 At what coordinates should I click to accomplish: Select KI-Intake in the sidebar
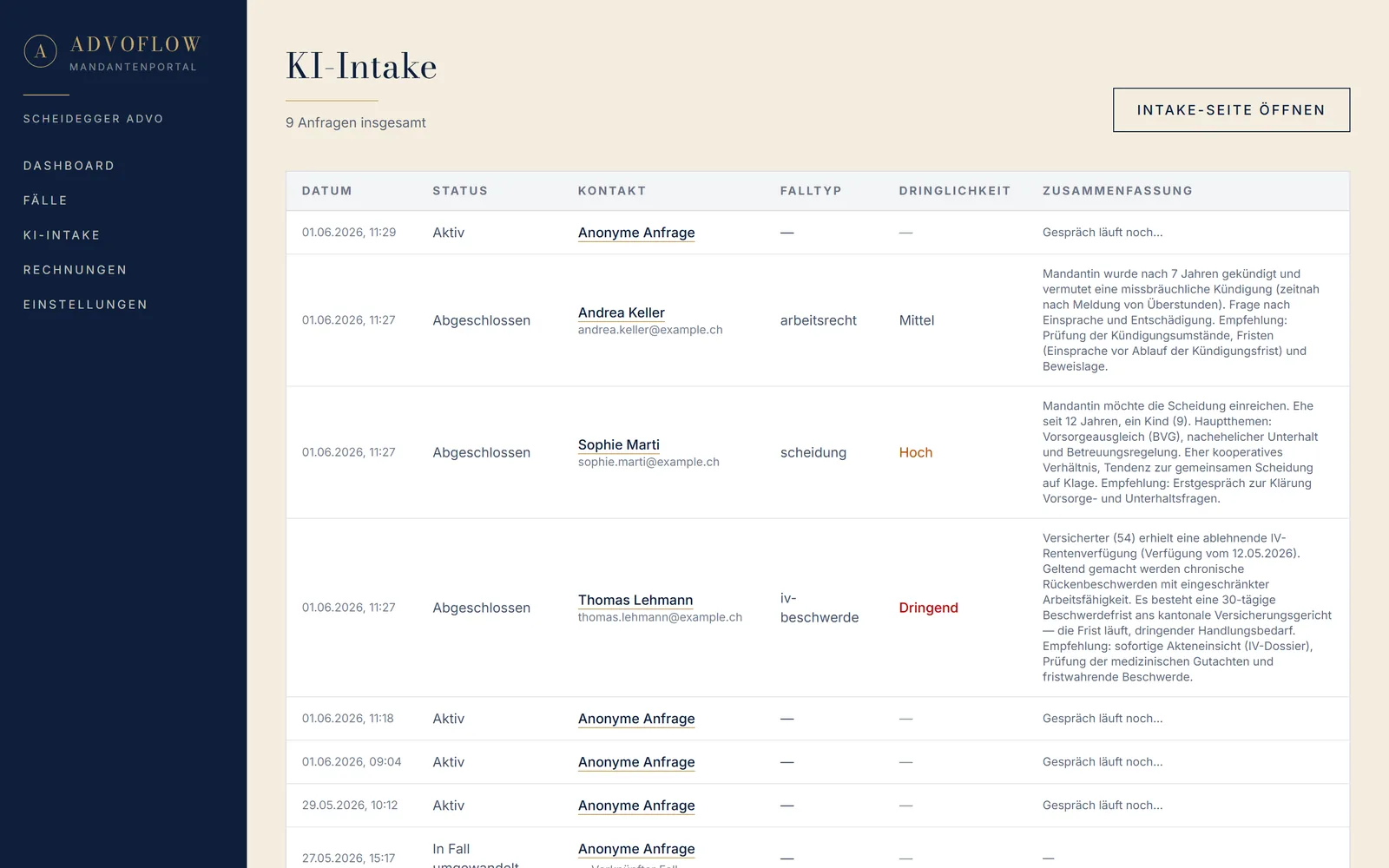[62, 235]
